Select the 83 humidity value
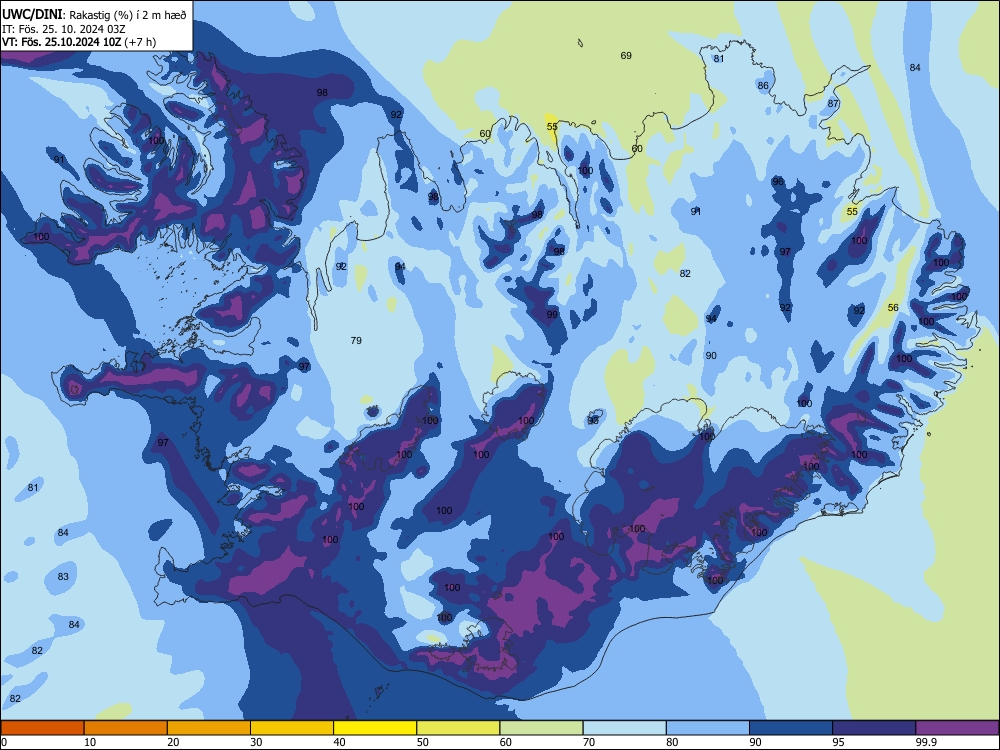 [x=63, y=577]
